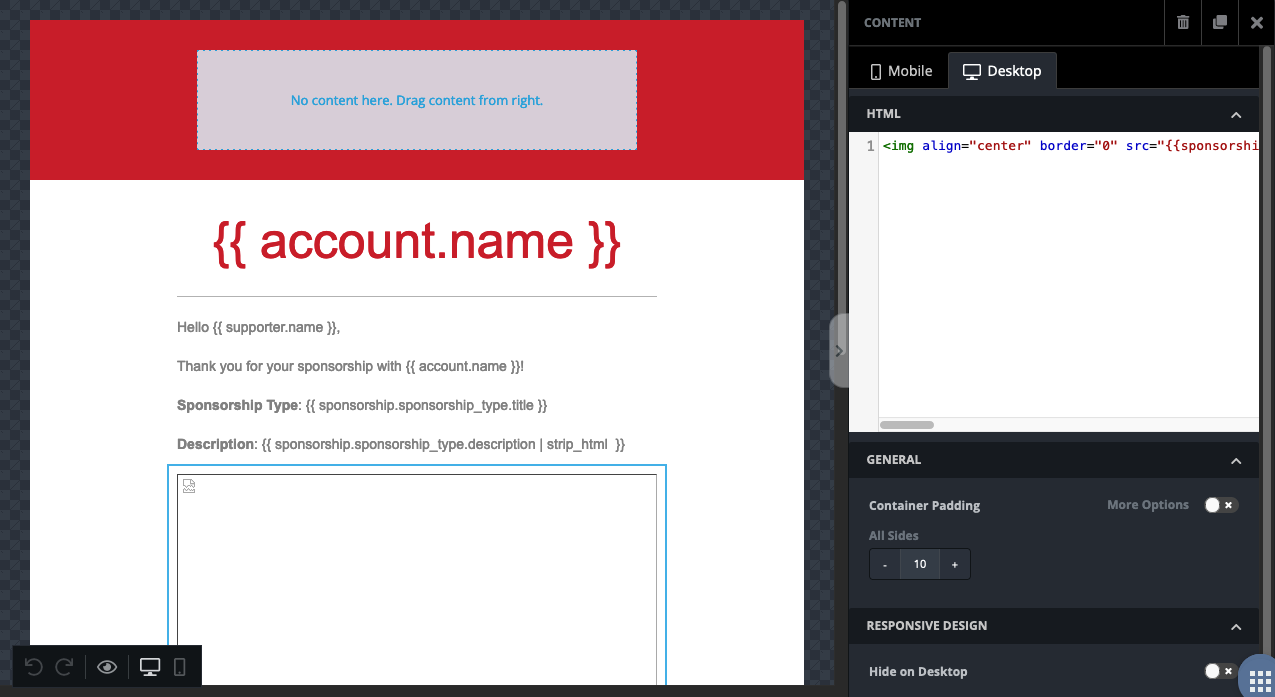Duplicate the content block icon

point(1220,22)
